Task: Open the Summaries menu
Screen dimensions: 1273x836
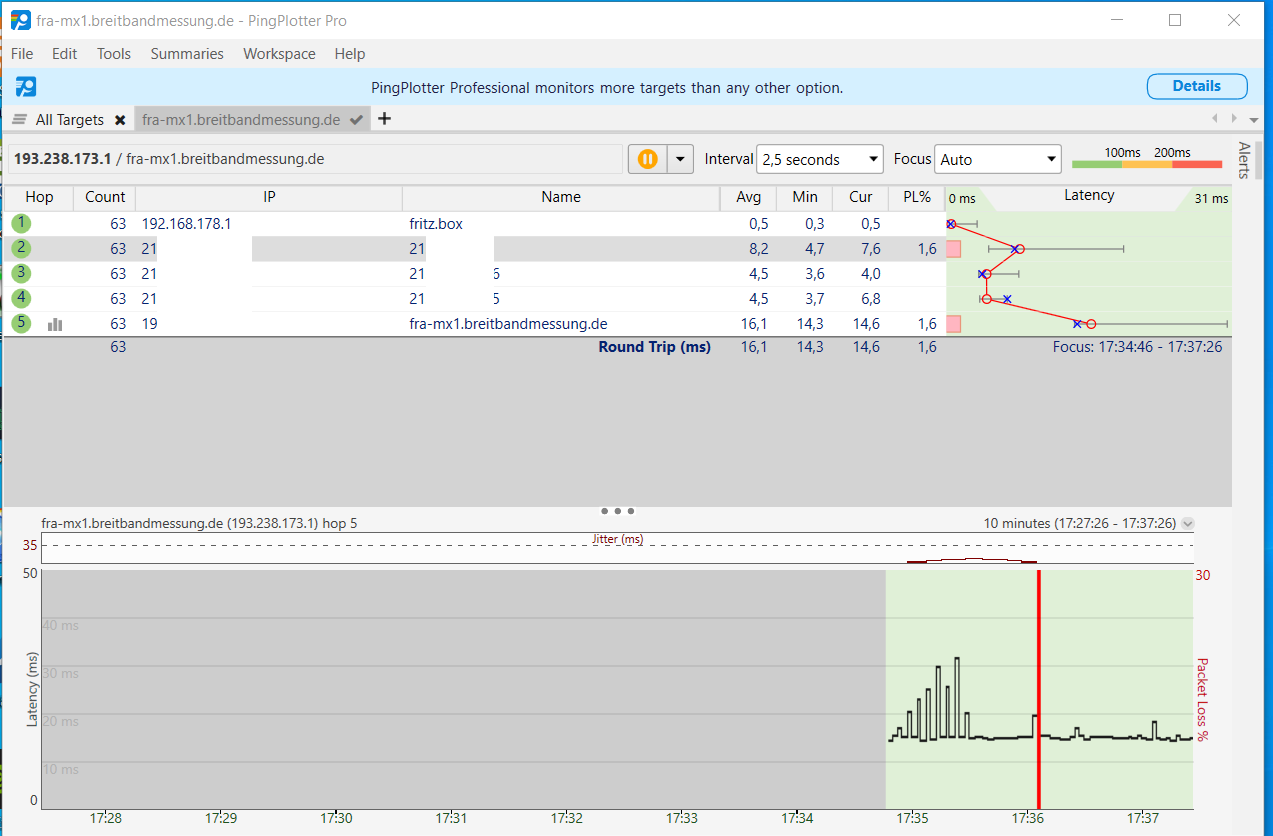Action: point(187,54)
